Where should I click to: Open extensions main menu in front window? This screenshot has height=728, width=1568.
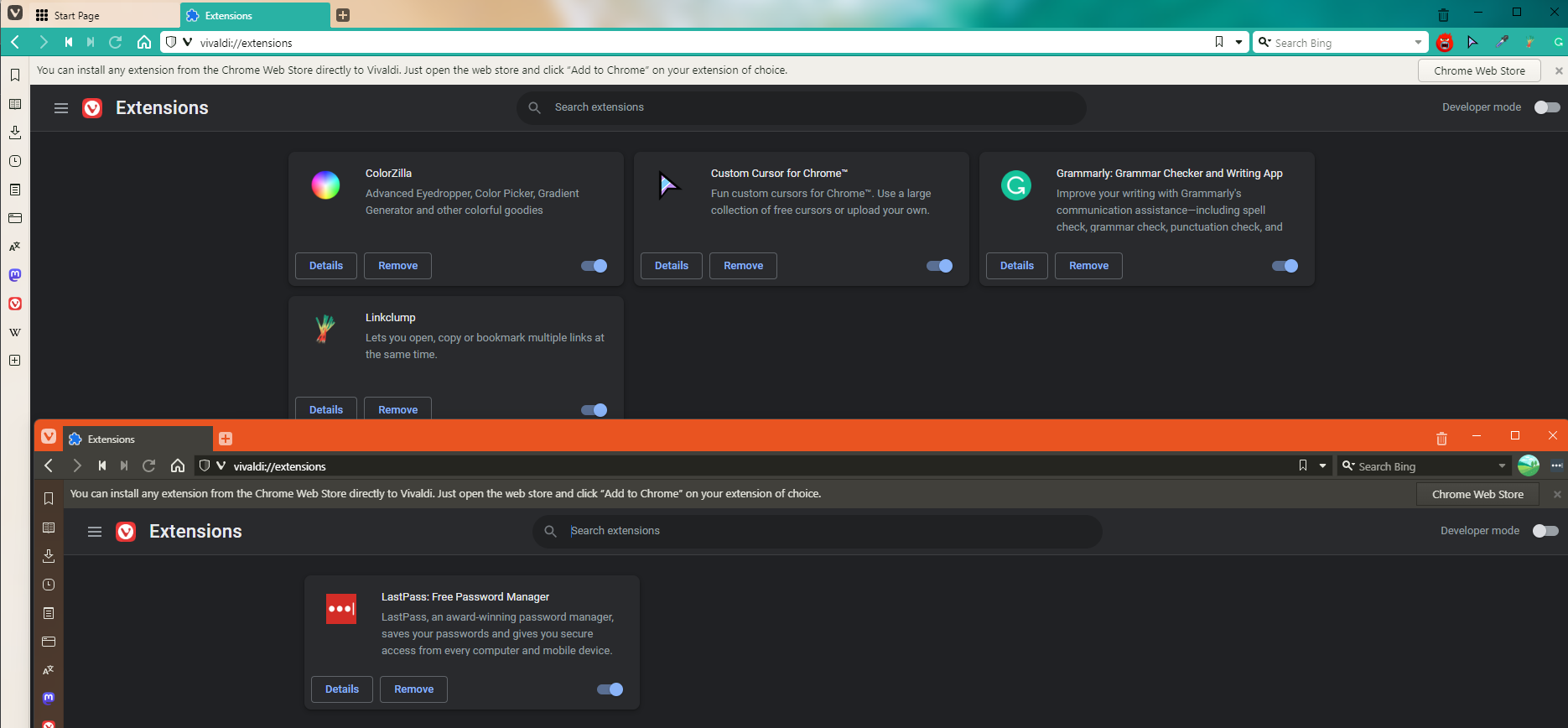click(x=95, y=532)
